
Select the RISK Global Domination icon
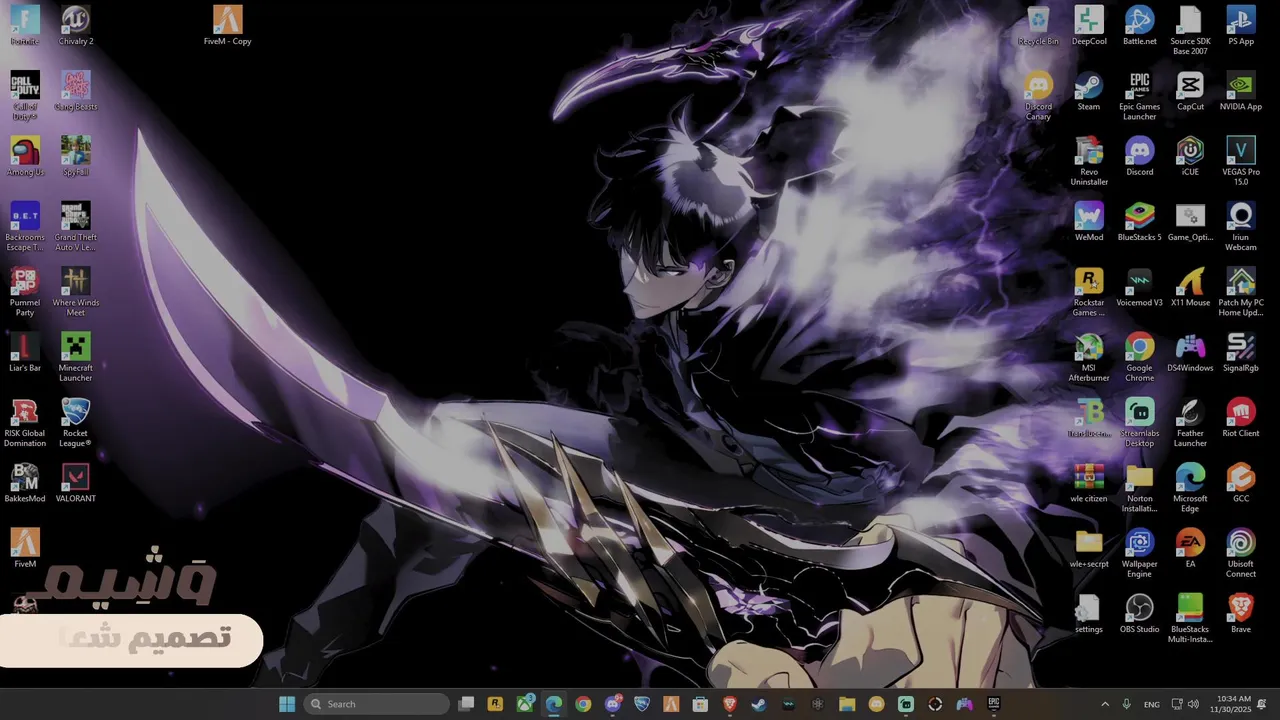click(x=25, y=422)
